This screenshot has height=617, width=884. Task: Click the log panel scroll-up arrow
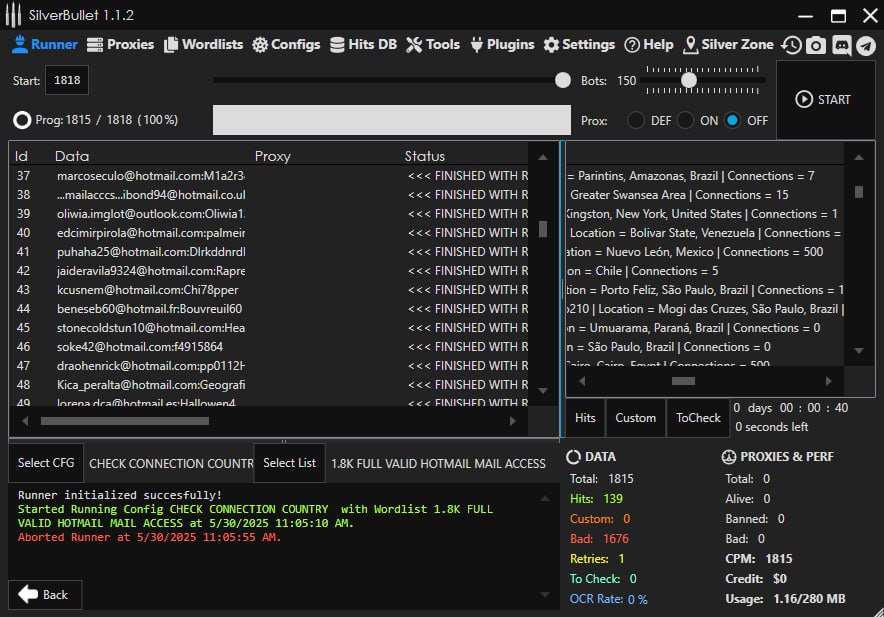tap(545, 499)
